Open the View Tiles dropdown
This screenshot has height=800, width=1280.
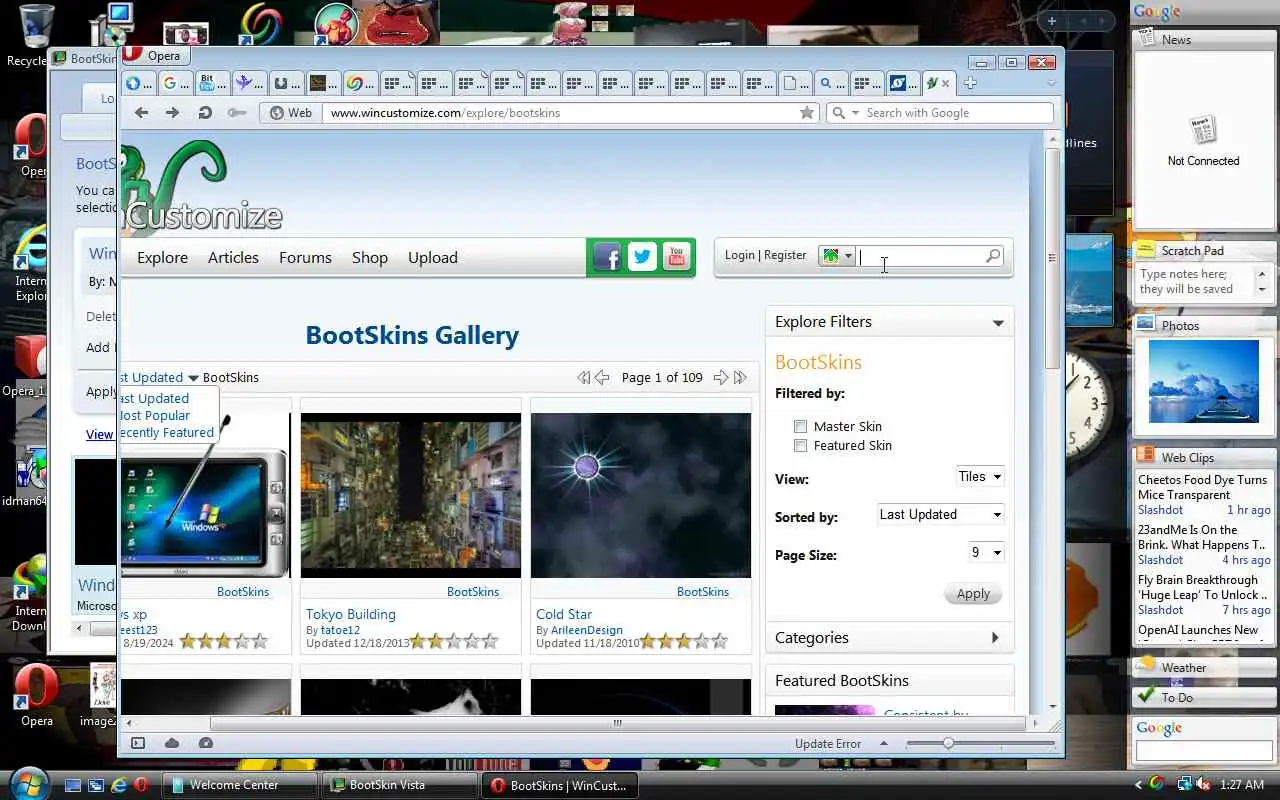point(980,477)
